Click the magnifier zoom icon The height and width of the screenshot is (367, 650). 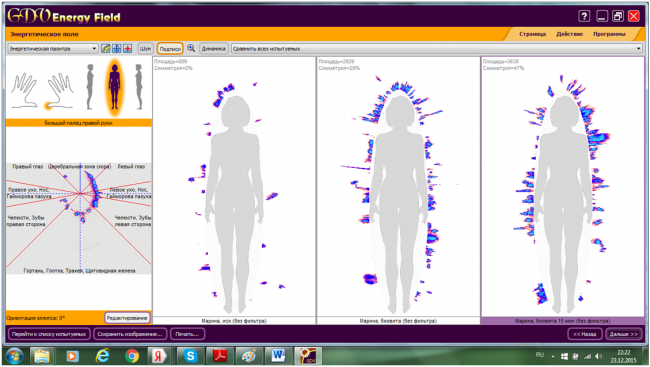click(x=191, y=49)
